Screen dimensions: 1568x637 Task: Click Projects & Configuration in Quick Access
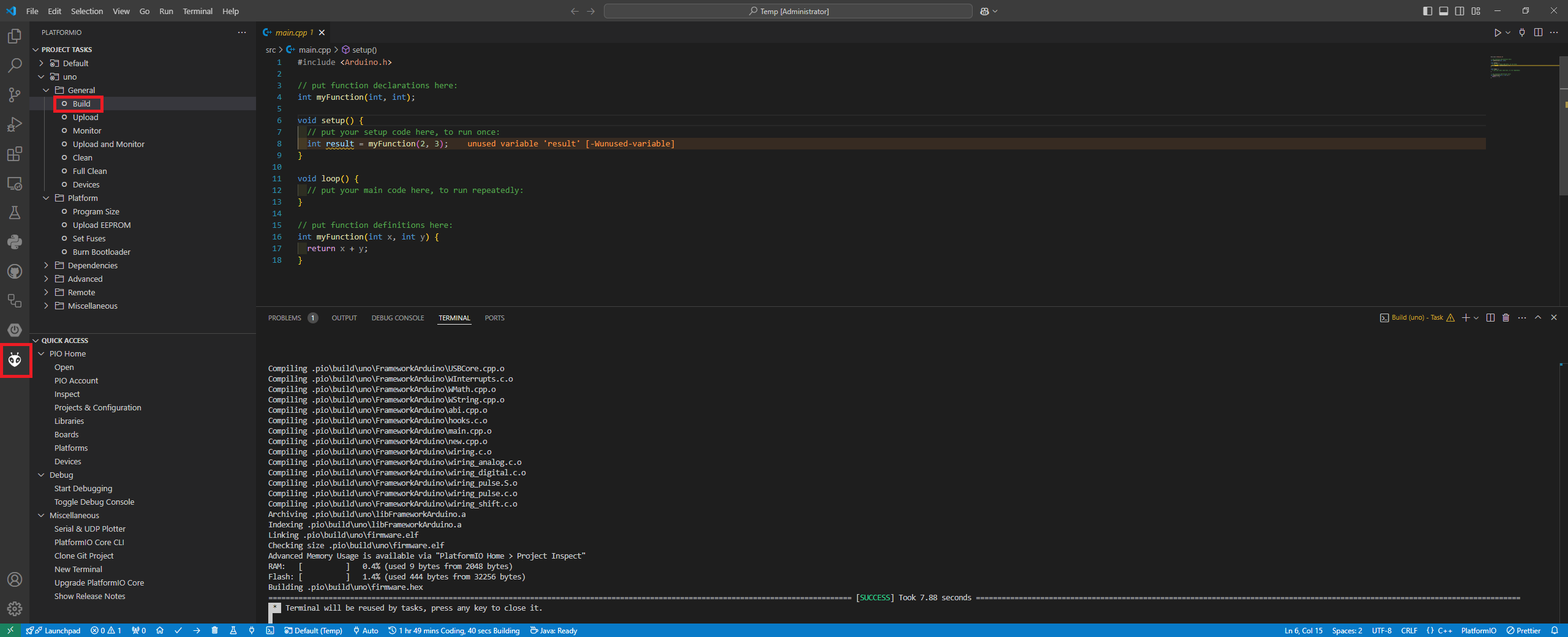click(x=97, y=407)
